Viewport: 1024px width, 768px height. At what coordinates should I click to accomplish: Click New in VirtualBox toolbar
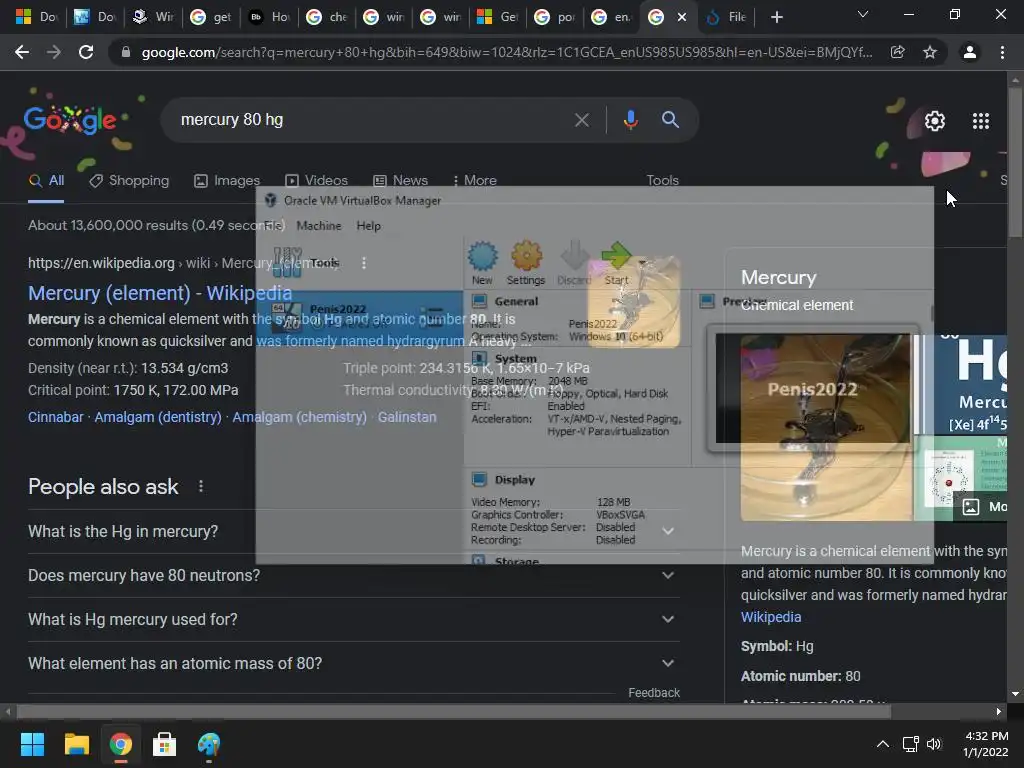point(483,263)
